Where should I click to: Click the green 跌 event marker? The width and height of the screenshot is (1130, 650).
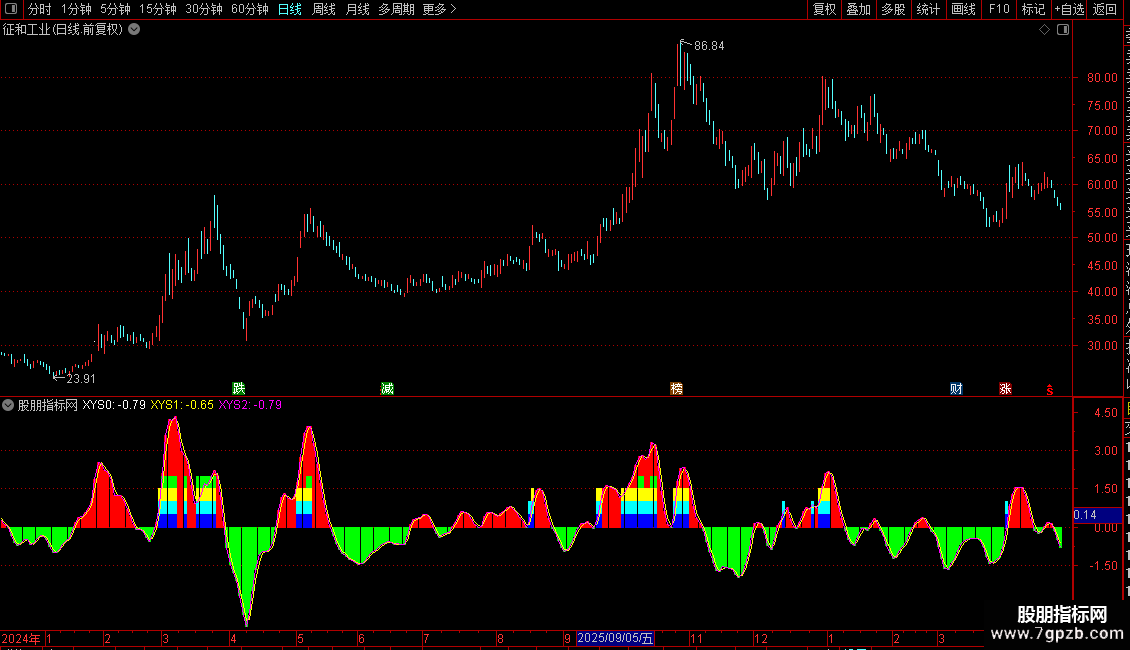[x=239, y=388]
